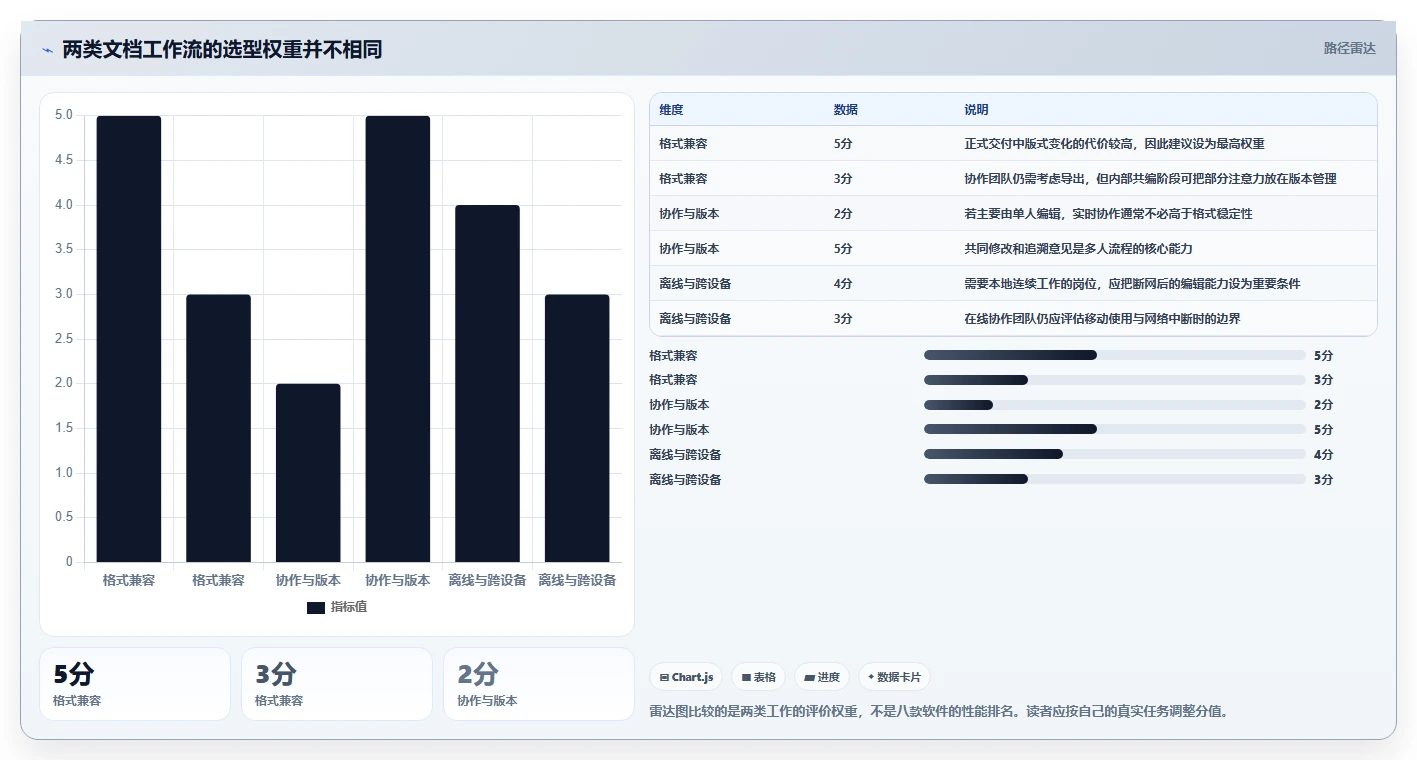Click the title 两类文档工作流的选型权重并不相同
Viewport: 1417px width, 760px height.
pyautogui.click(x=222, y=50)
